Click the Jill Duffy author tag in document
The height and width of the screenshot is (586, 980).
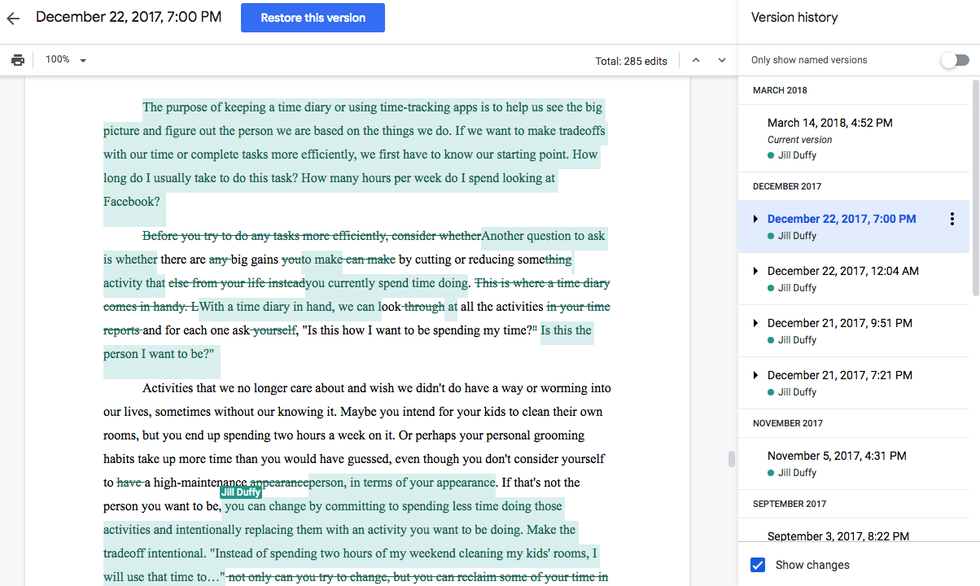coord(241,492)
